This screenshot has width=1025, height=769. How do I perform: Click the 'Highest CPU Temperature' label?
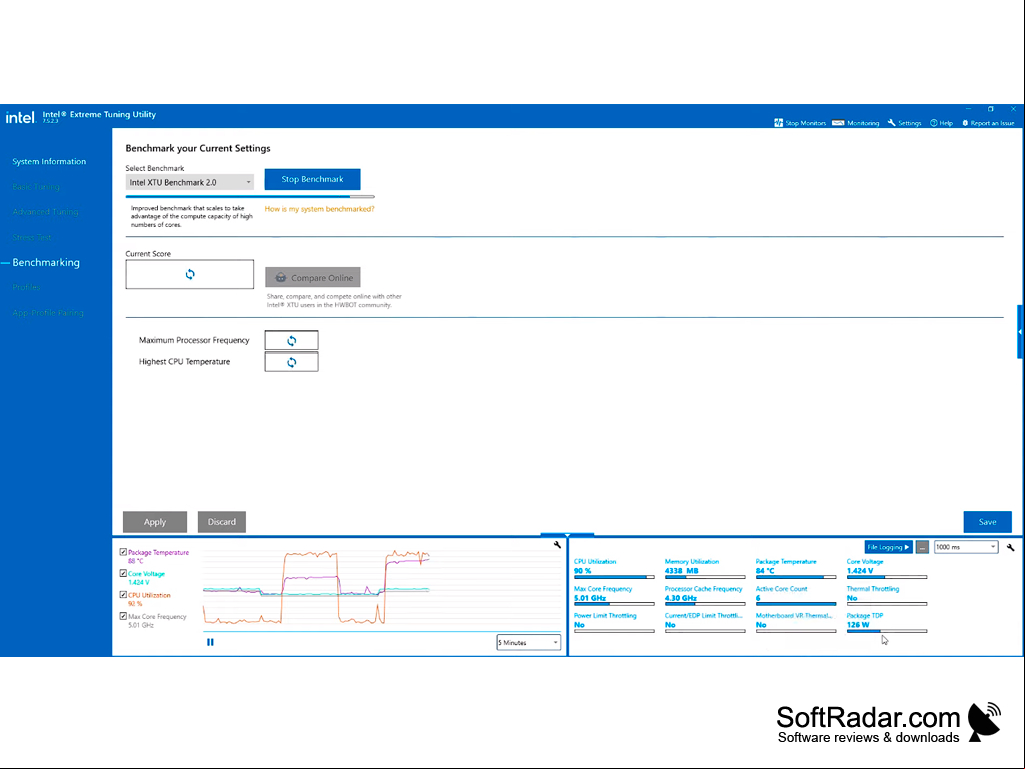(x=184, y=362)
